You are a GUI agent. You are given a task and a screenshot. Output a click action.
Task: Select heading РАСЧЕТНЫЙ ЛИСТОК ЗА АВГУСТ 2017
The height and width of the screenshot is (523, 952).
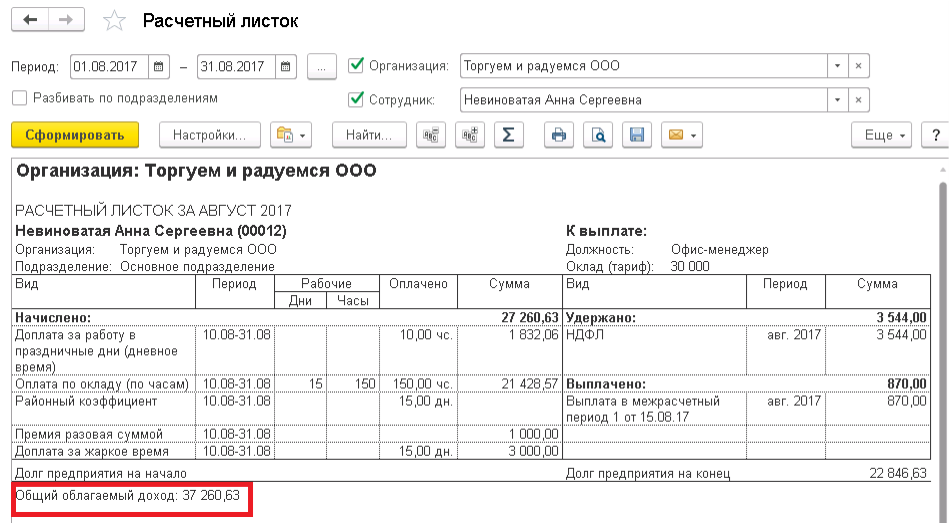(x=153, y=211)
